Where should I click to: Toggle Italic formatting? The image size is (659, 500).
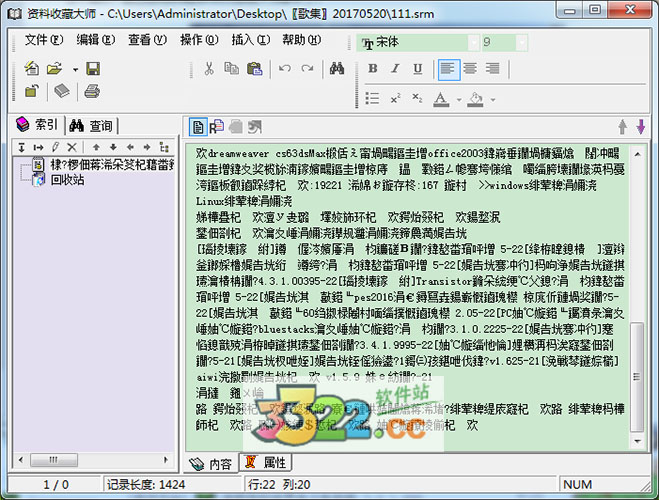click(x=395, y=68)
